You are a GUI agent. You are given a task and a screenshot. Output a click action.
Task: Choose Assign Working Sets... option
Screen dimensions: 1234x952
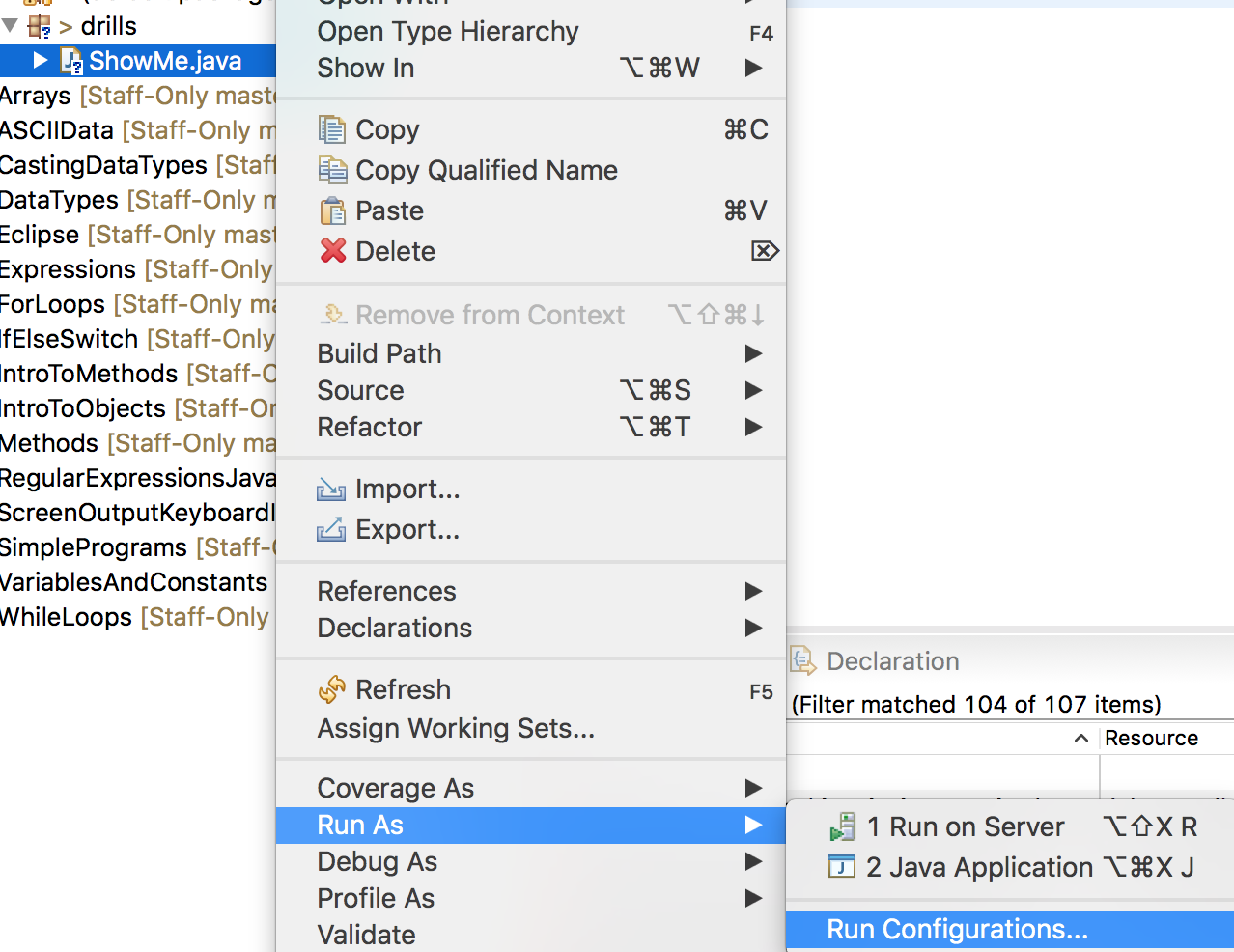456,728
